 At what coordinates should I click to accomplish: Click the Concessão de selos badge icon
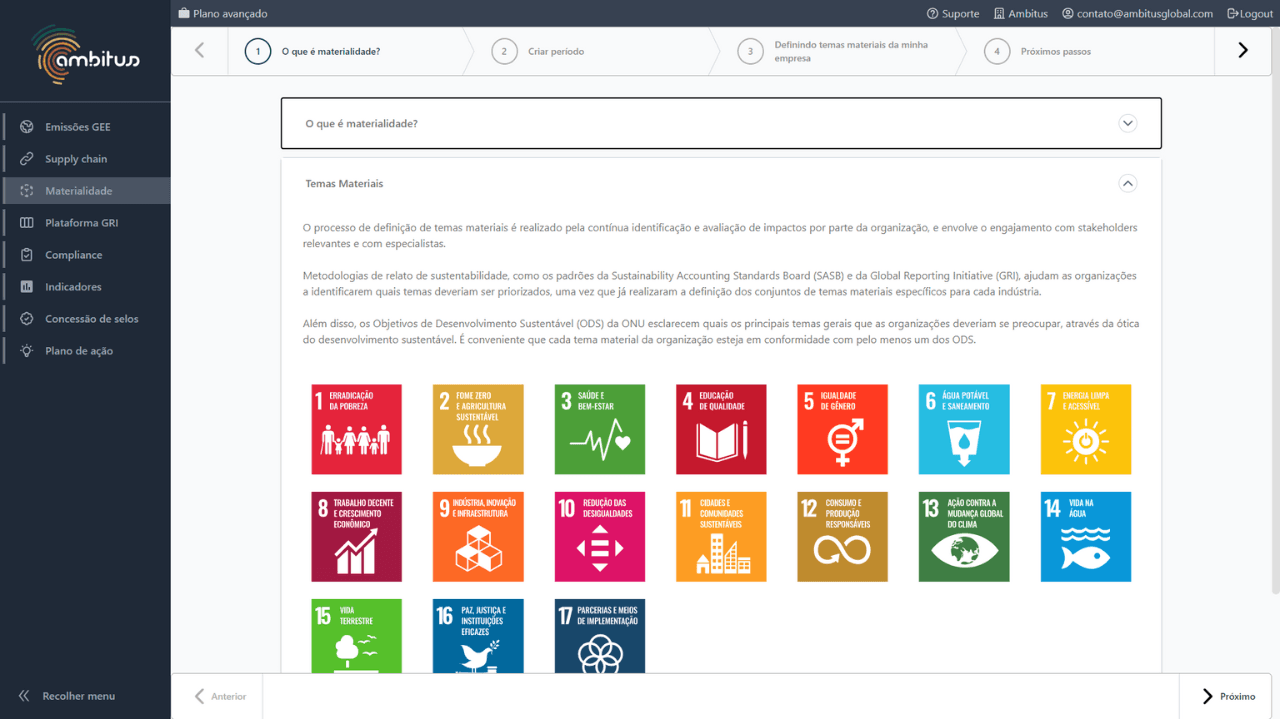pyautogui.click(x=27, y=319)
